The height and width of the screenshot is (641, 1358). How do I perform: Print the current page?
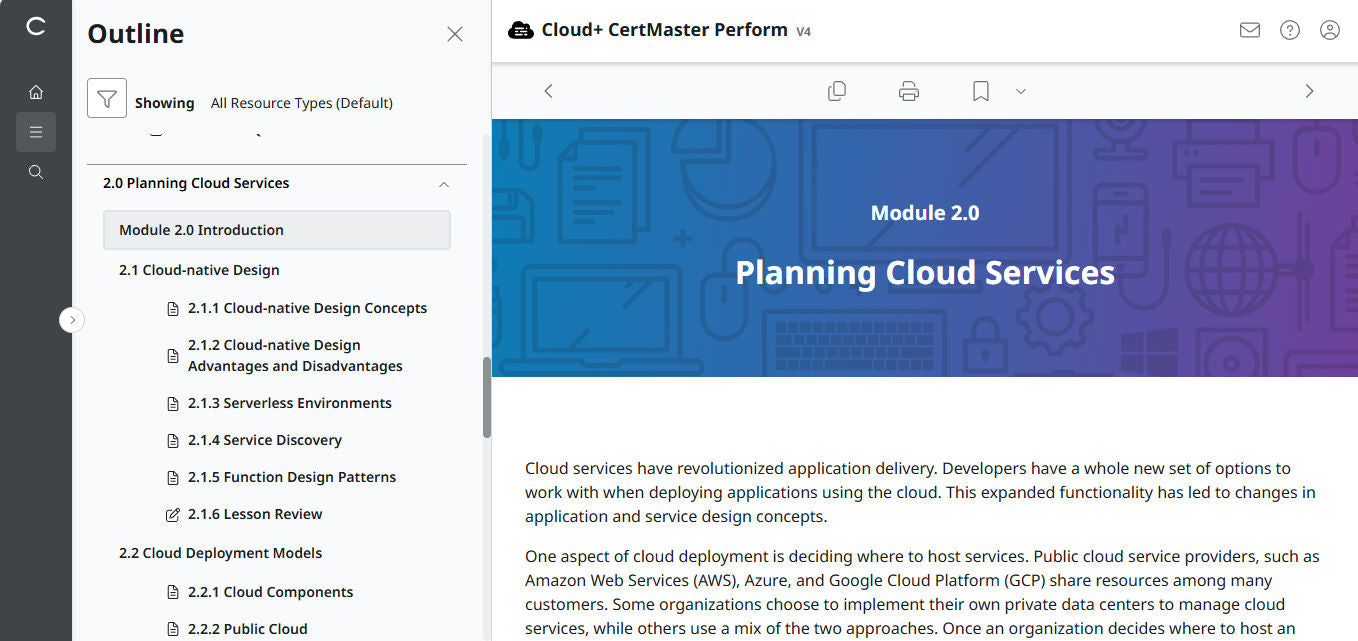[908, 90]
